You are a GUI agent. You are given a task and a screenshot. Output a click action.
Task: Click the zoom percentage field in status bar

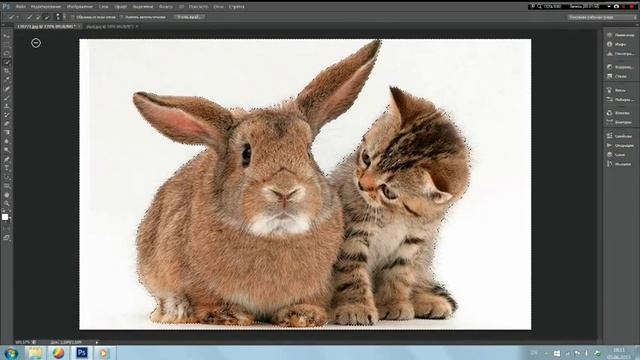pos(22,342)
